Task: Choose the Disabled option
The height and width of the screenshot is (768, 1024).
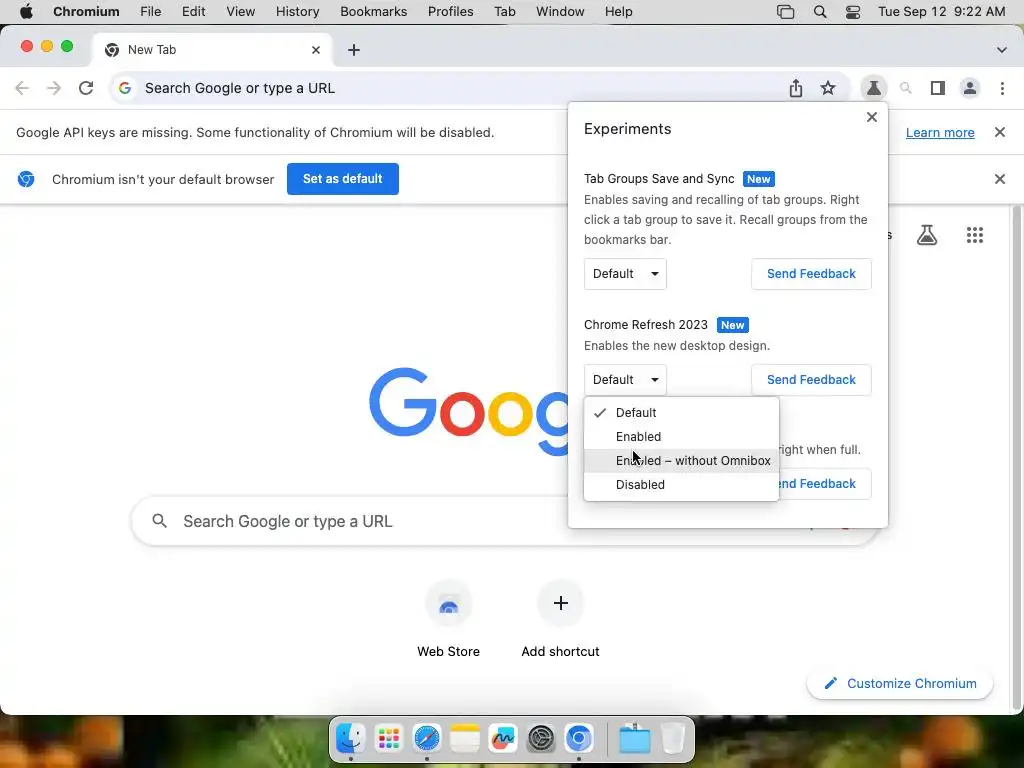Action: [x=681, y=485]
